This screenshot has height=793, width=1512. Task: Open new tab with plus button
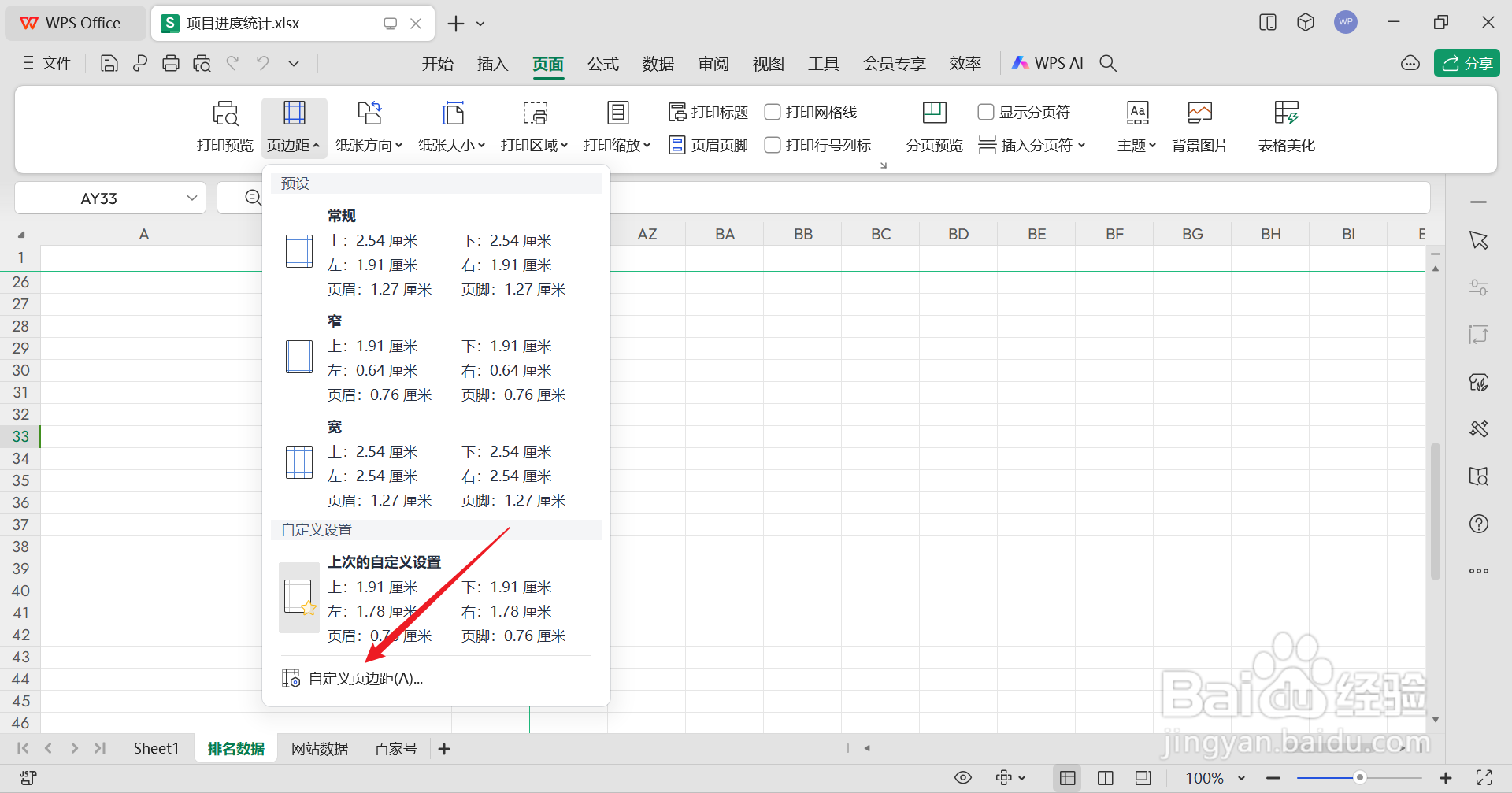tap(456, 24)
